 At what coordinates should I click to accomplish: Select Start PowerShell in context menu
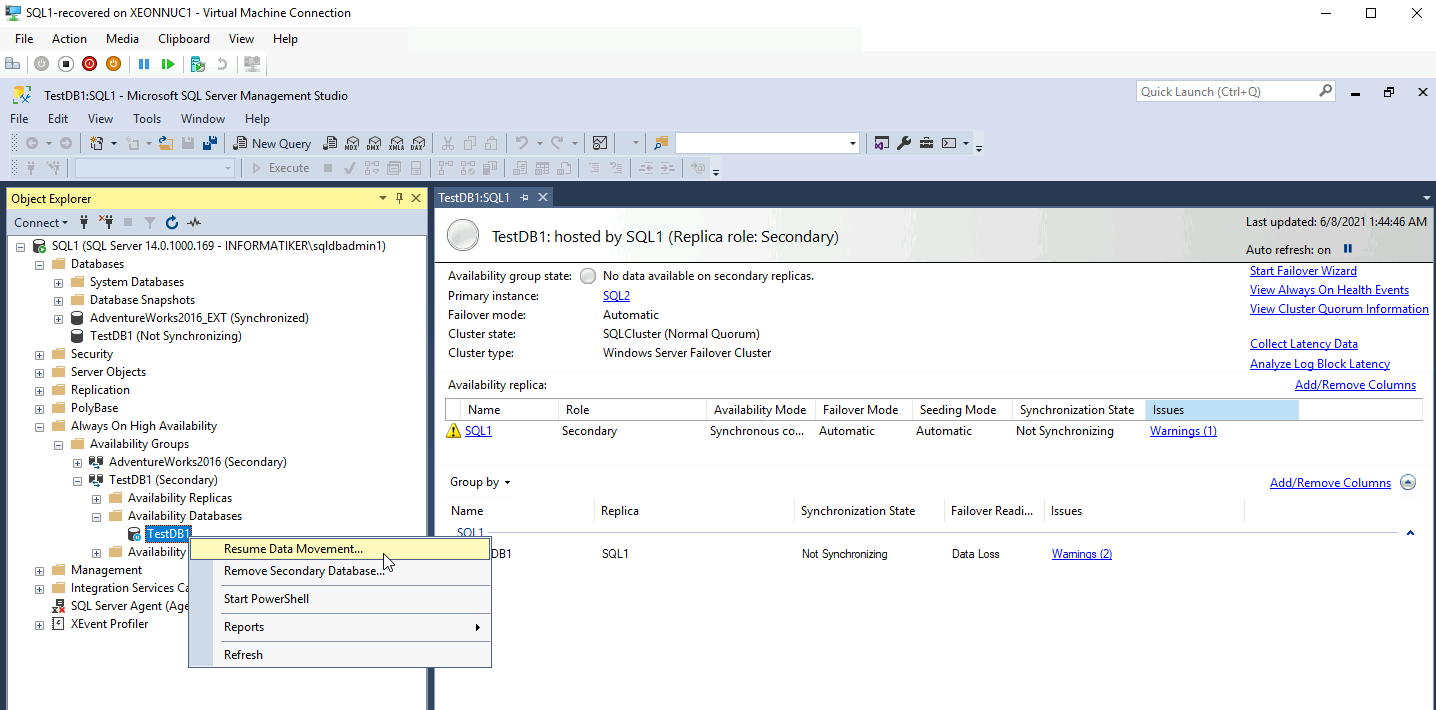[x=340, y=599]
